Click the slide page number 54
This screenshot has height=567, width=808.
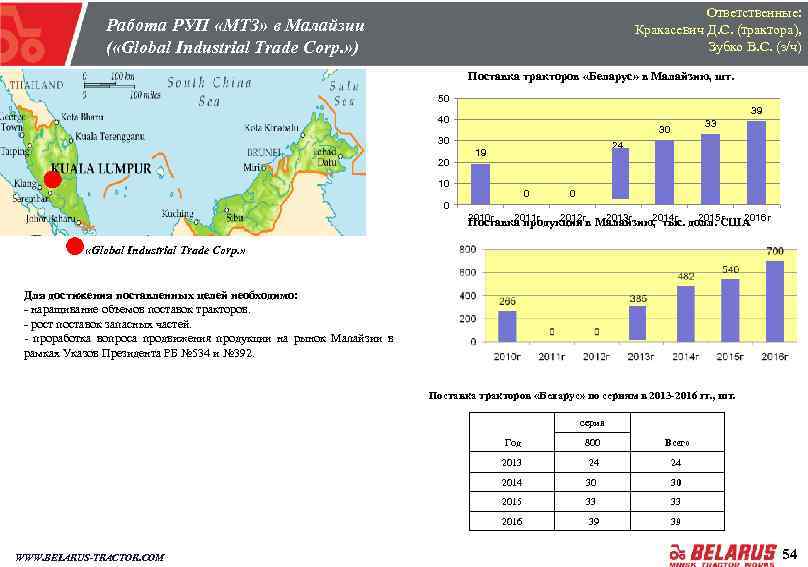point(789,554)
